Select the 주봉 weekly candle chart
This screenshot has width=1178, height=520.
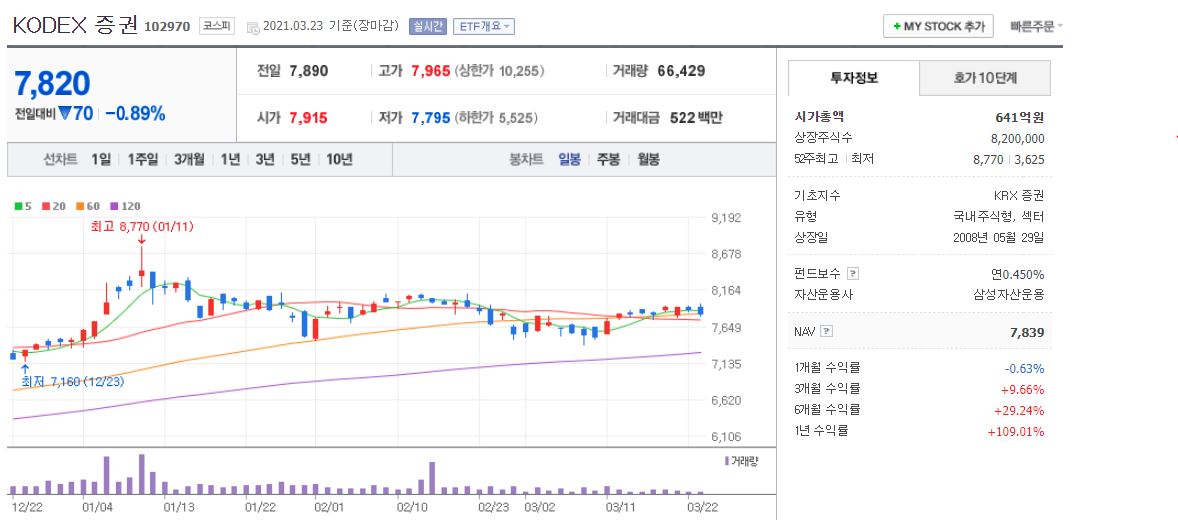pos(609,159)
